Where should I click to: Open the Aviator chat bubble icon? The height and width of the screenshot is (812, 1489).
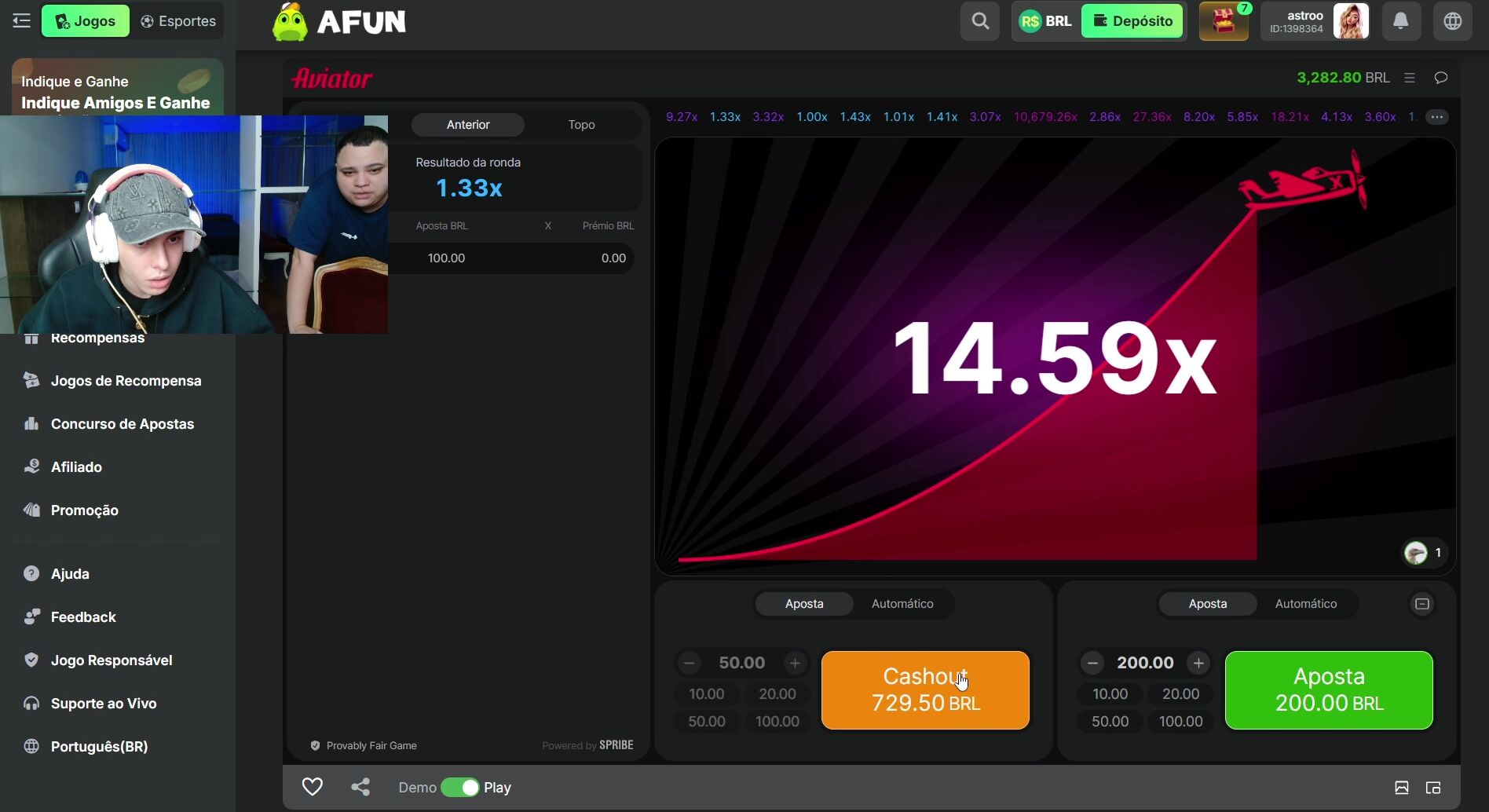[x=1441, y=78]
